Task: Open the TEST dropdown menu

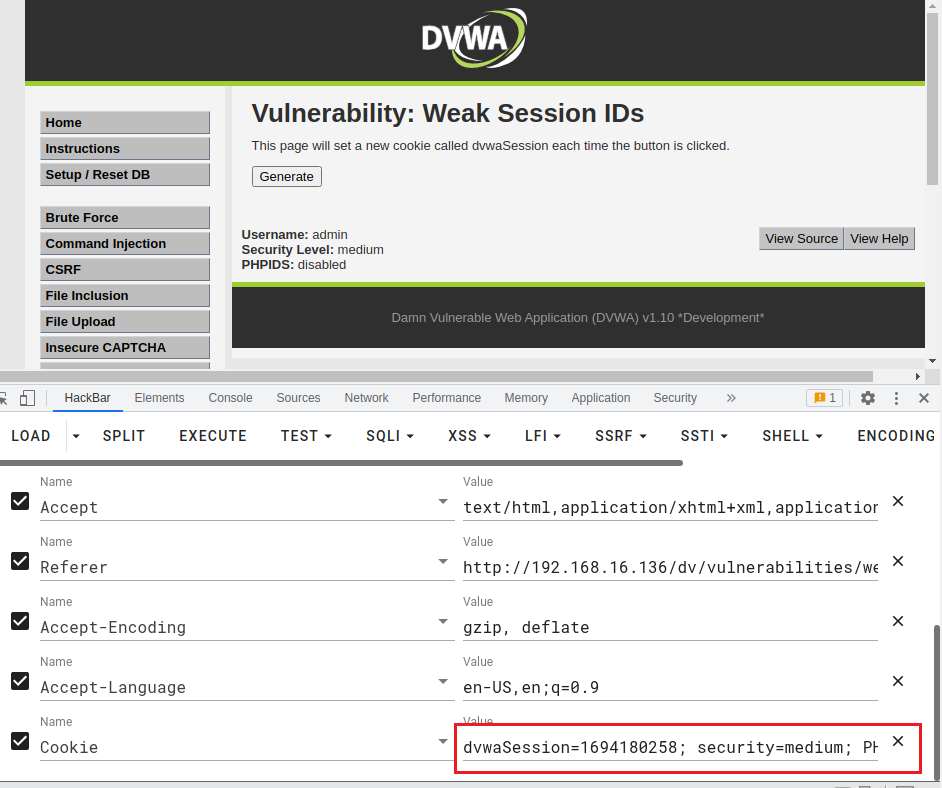Action: tap(306, 436)
